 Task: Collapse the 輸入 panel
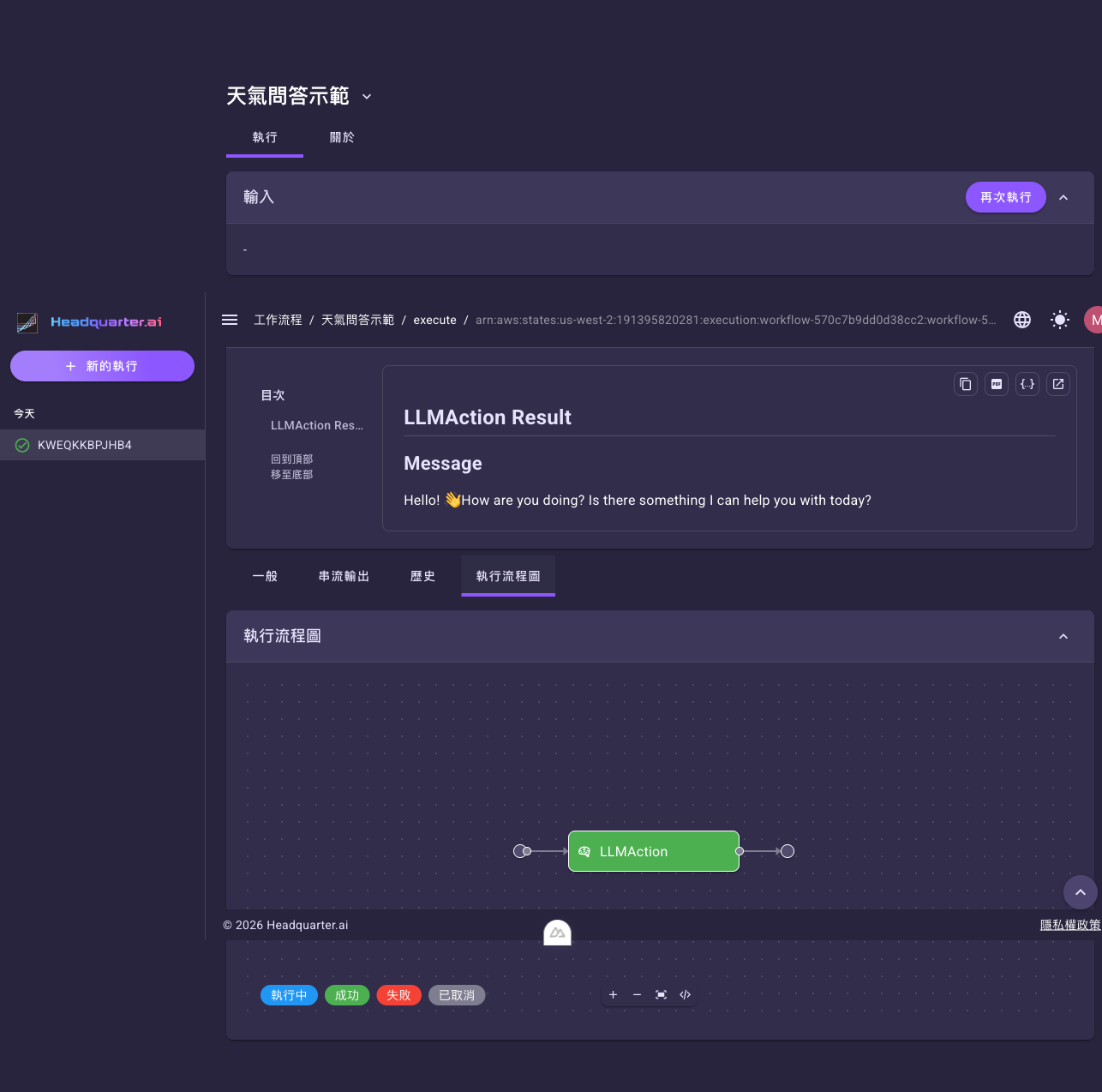1063,197
